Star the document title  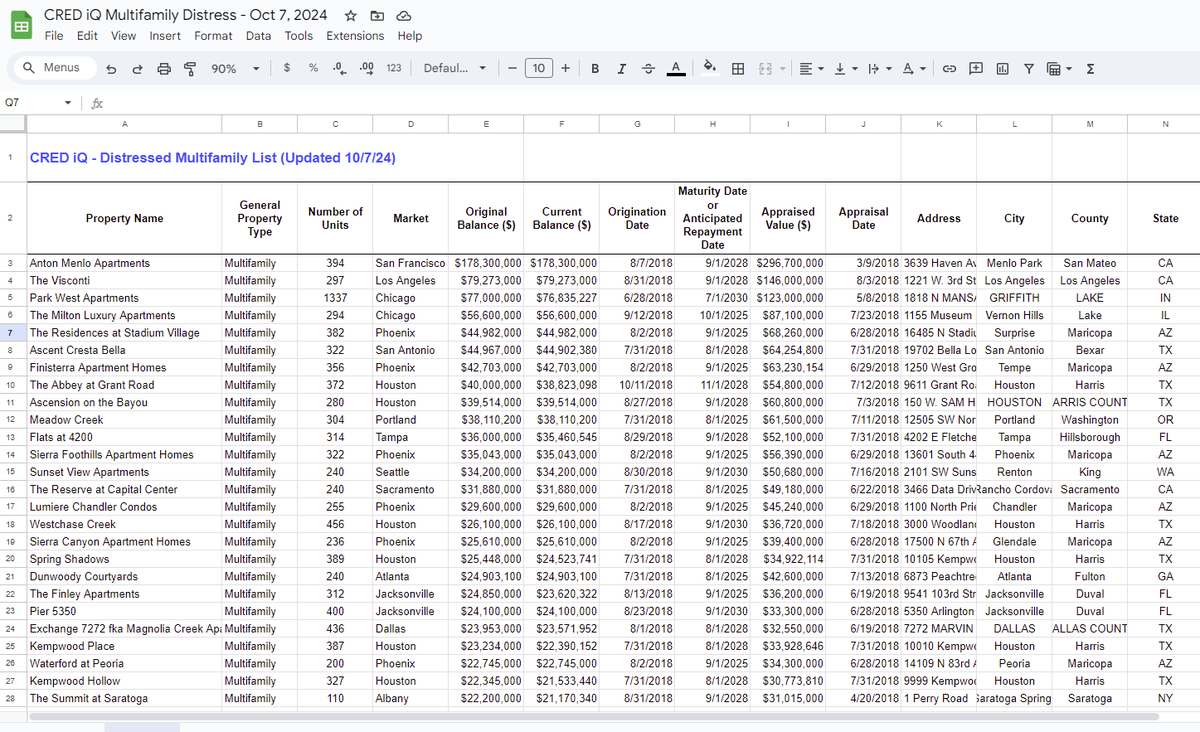click(351, 16)
